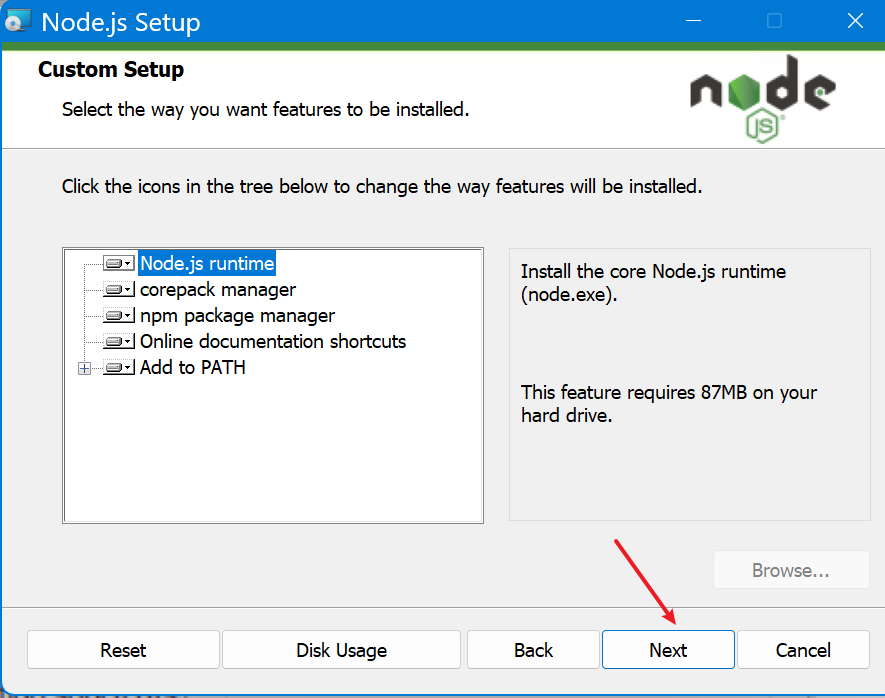Viewport: 885px width, 698px height.
Task: Select the Node.js runtime tree item
Action: tap(207, 264)
